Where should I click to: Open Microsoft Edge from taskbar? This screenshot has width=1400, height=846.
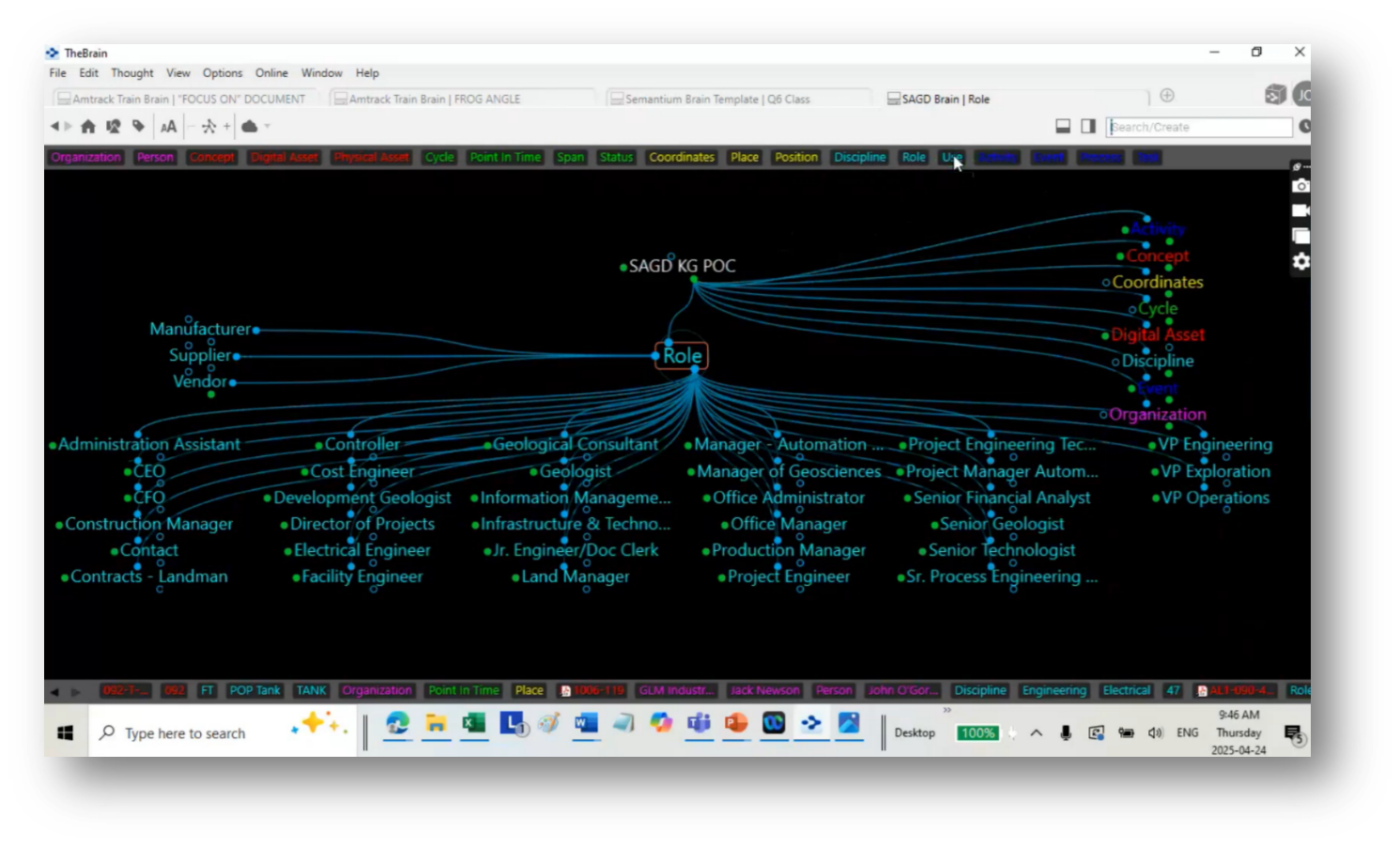point(398,724)
